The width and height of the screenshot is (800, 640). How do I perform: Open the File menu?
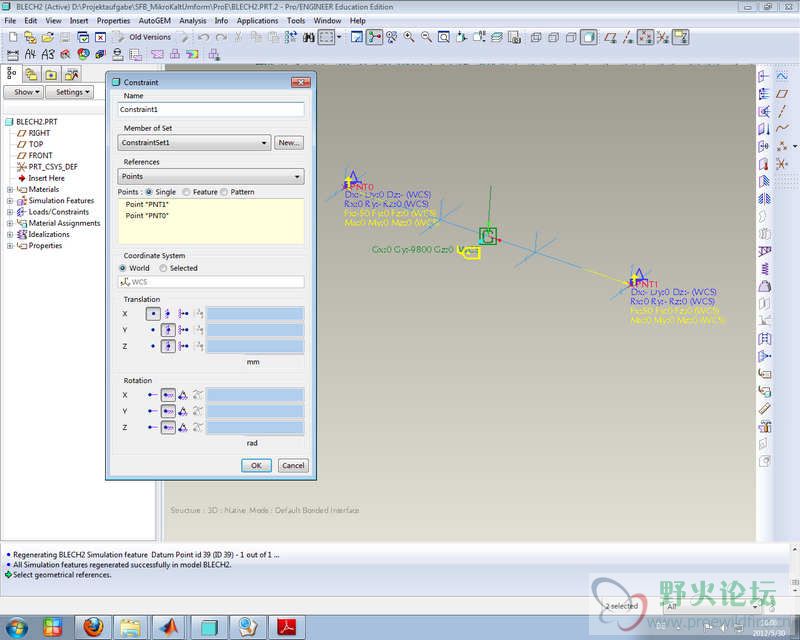click(x=10, y=21)
